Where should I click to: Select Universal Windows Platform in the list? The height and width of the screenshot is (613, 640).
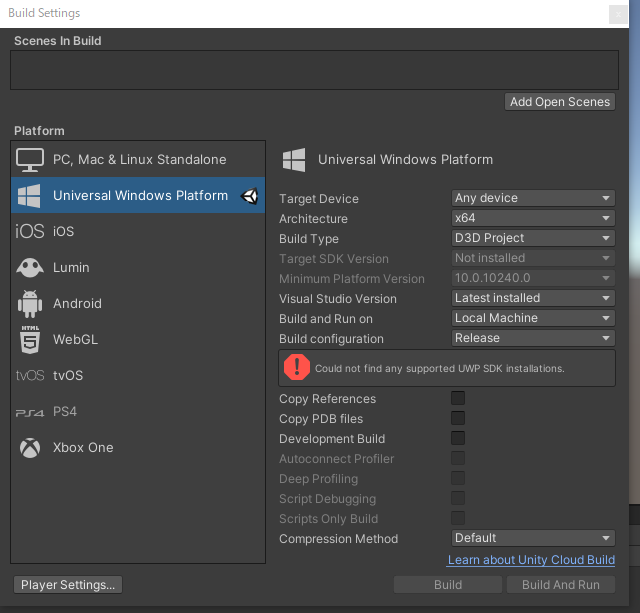138,195
